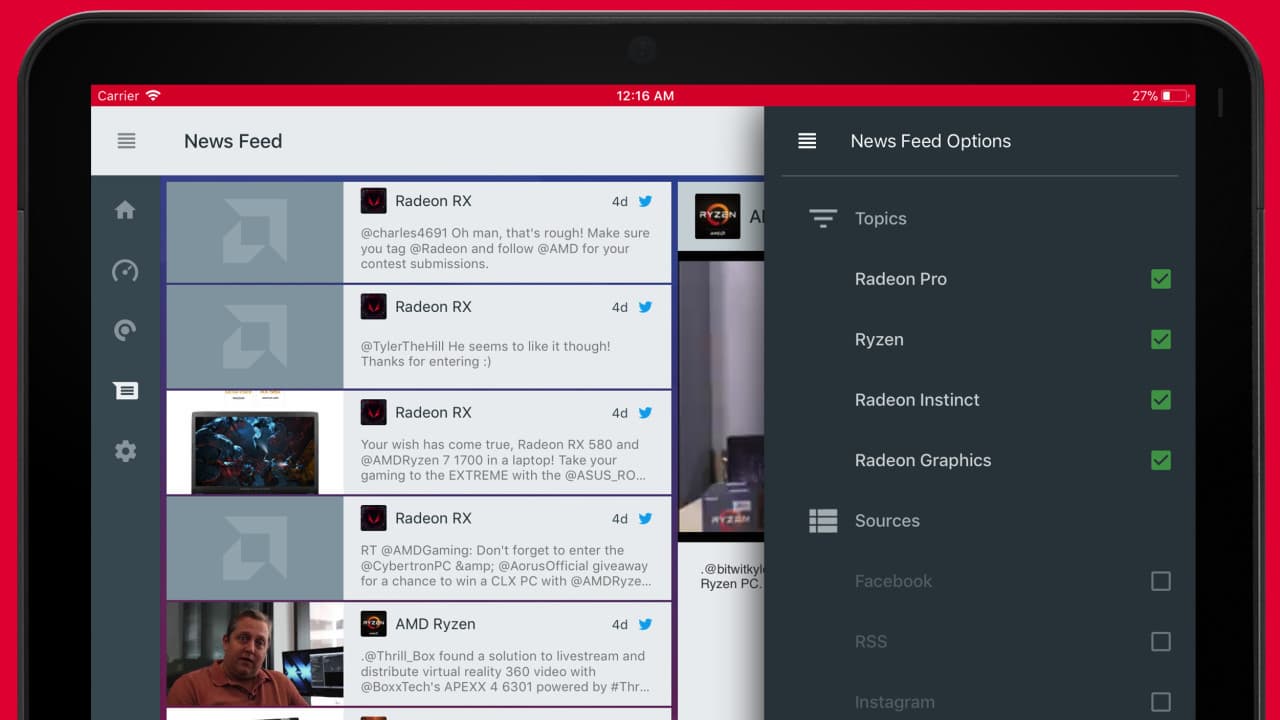
Task: Read the "@TylerTheHill He seems to like it" tweet text
Action: coord(486,354)
